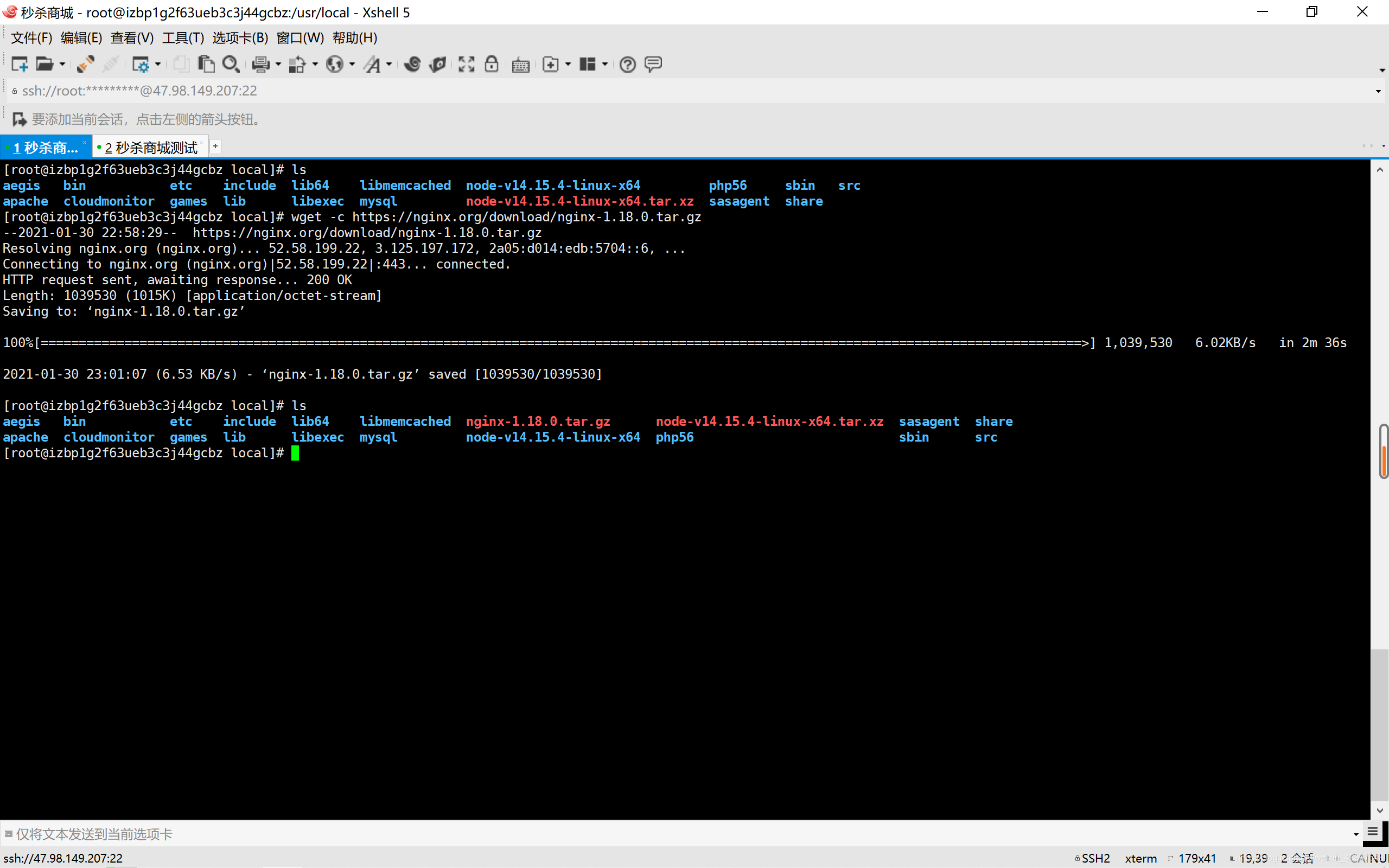Click the Lock screen padlock icon
The image size is (1389, 868).
click(492, 65)
